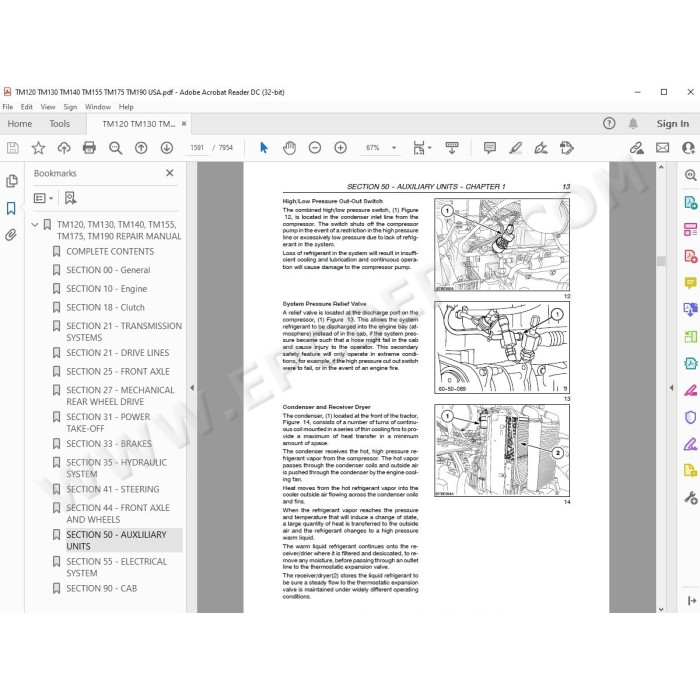This screenshot has height=700, width=700.
Task: Click the stamp tool icon
Action: [x=567, y=148]
